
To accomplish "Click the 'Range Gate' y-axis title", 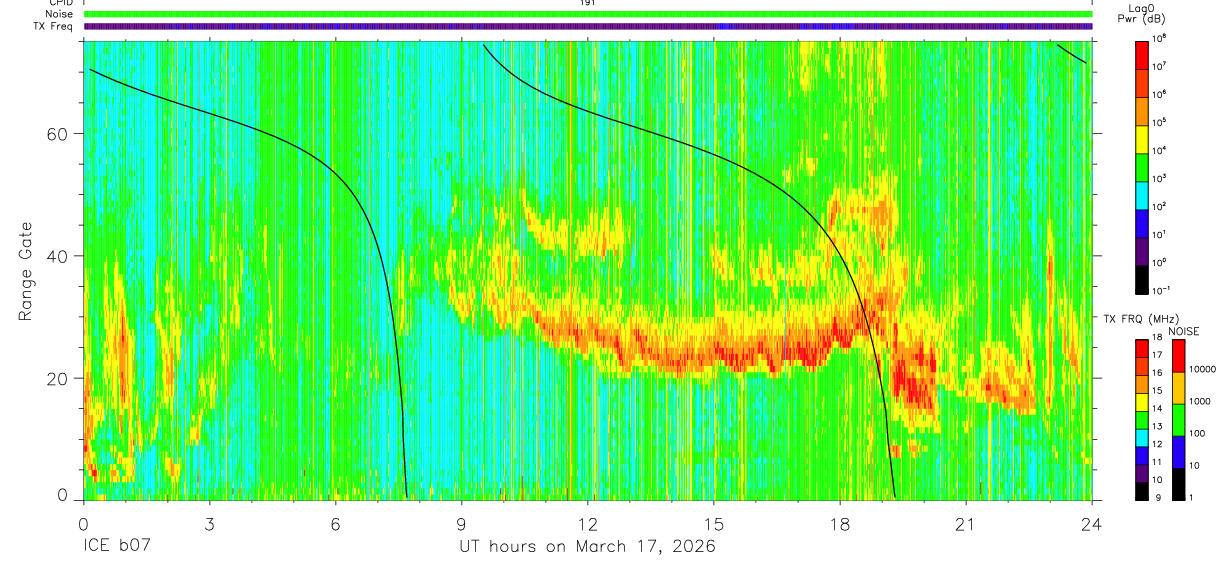I will tap(27, 272).
